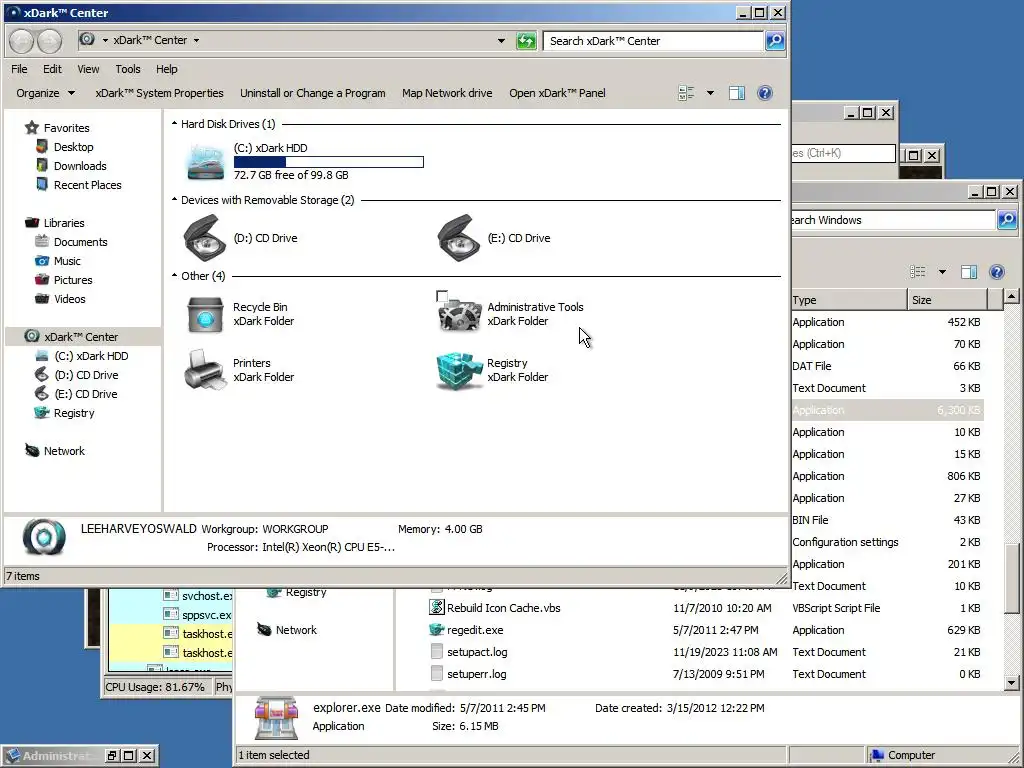Open the blue Help icon in xDark Center

pos(765,93)
